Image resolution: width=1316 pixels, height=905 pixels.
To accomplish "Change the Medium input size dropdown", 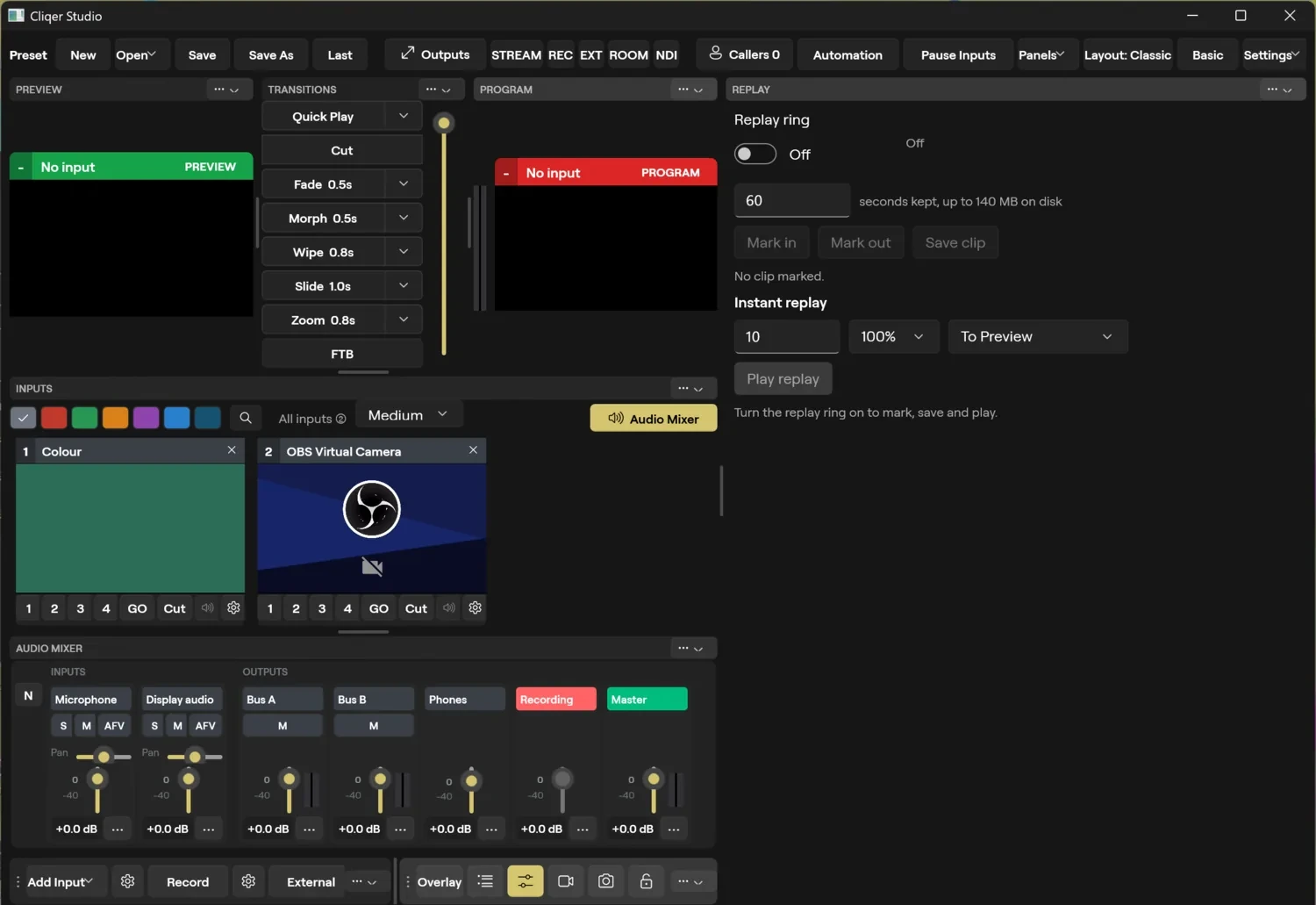I will click(409, 415).
